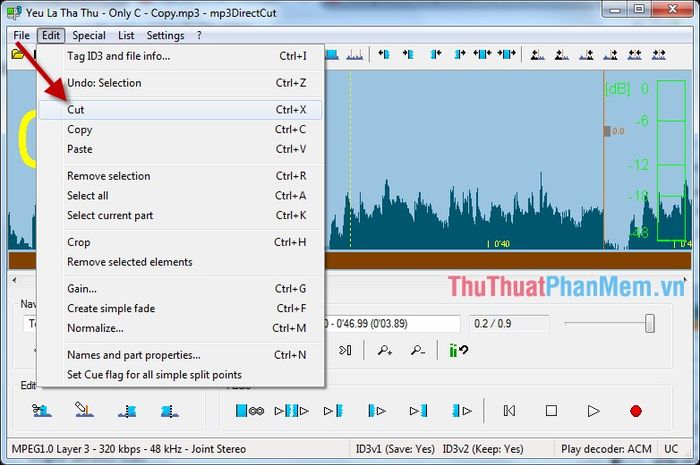Click the toolbar icon with left arrows on both sides of block
Screen dimensions: 700x465
483,54
